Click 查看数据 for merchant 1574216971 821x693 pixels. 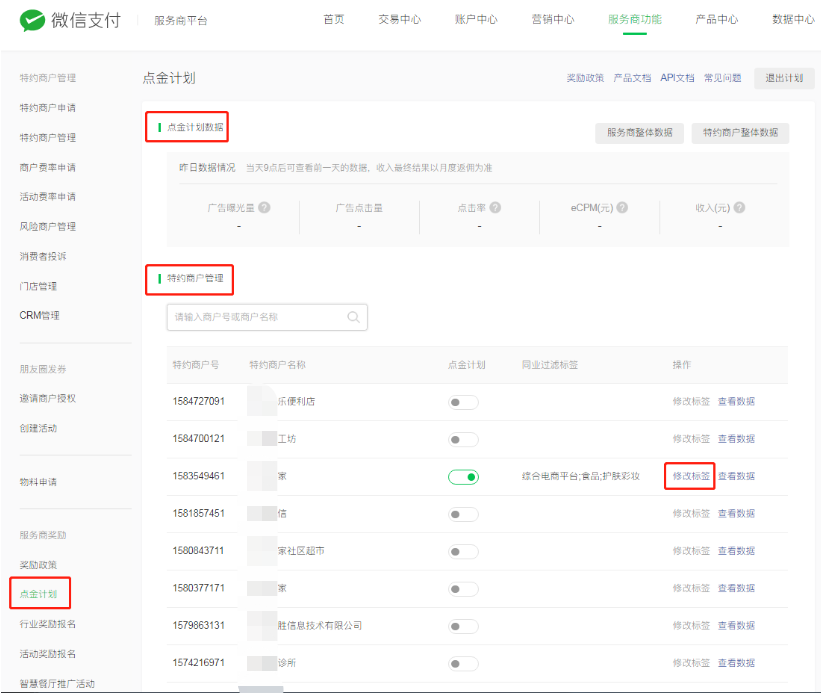(x=736, y=663)
